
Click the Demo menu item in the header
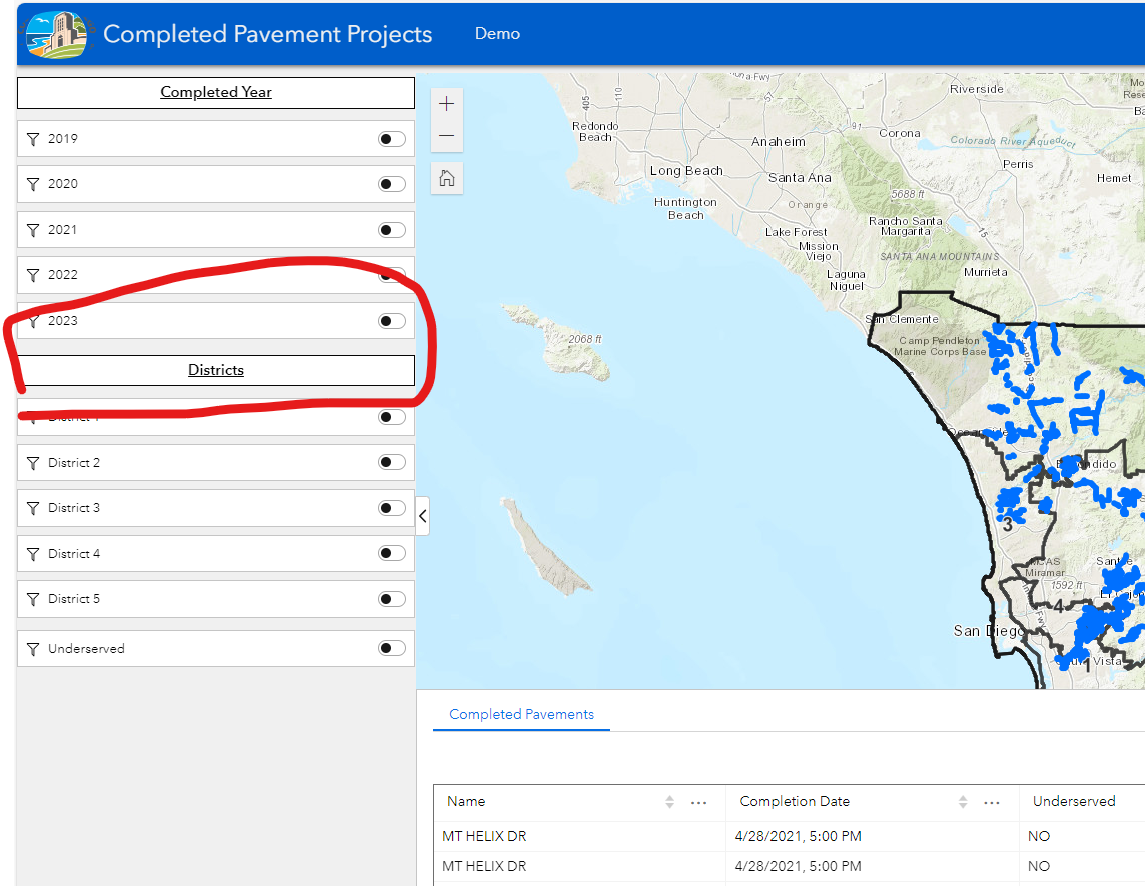[497, 33]
